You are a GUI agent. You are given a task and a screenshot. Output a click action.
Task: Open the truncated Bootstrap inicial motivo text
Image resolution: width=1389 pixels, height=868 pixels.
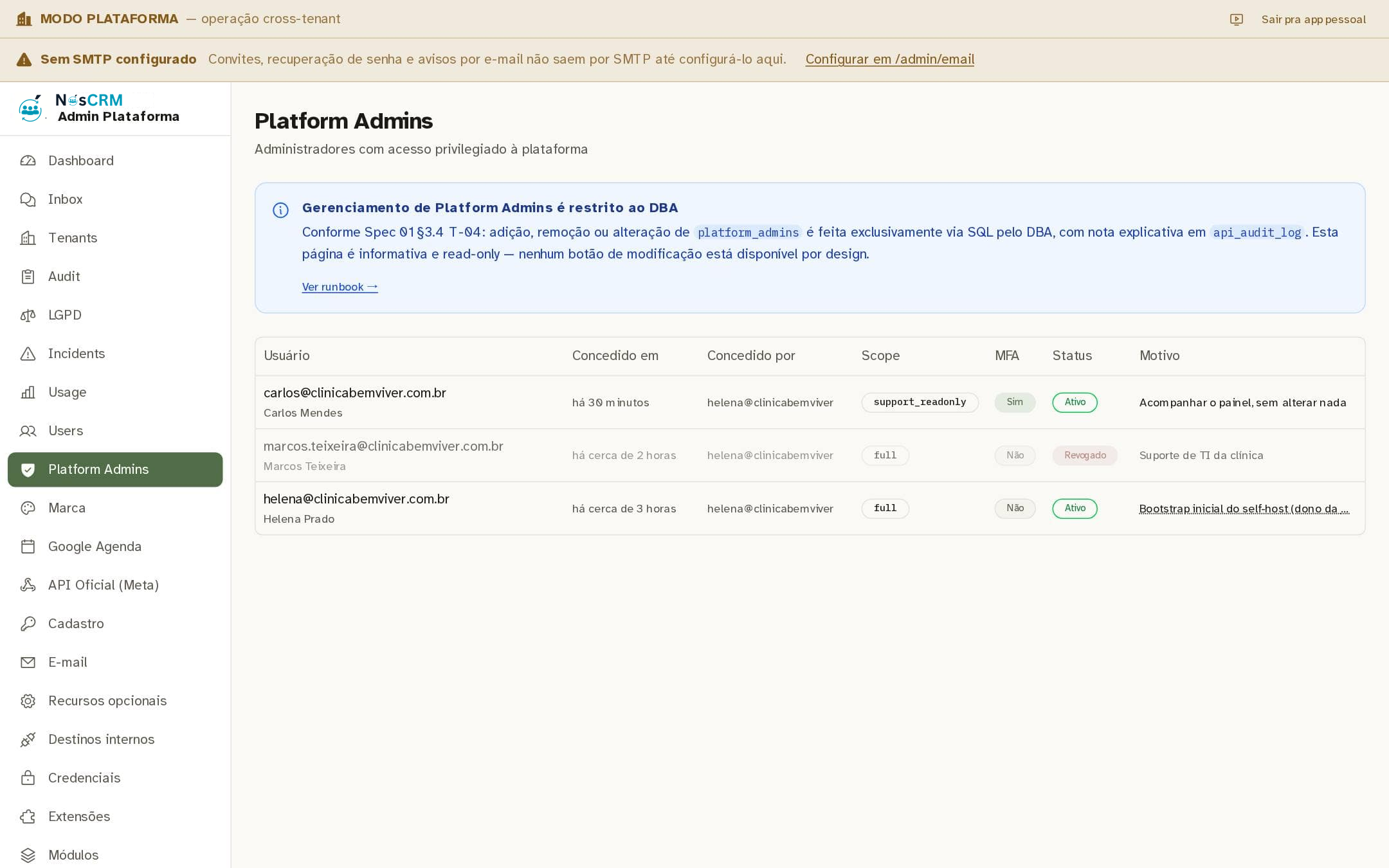[x=1244, y=509]
